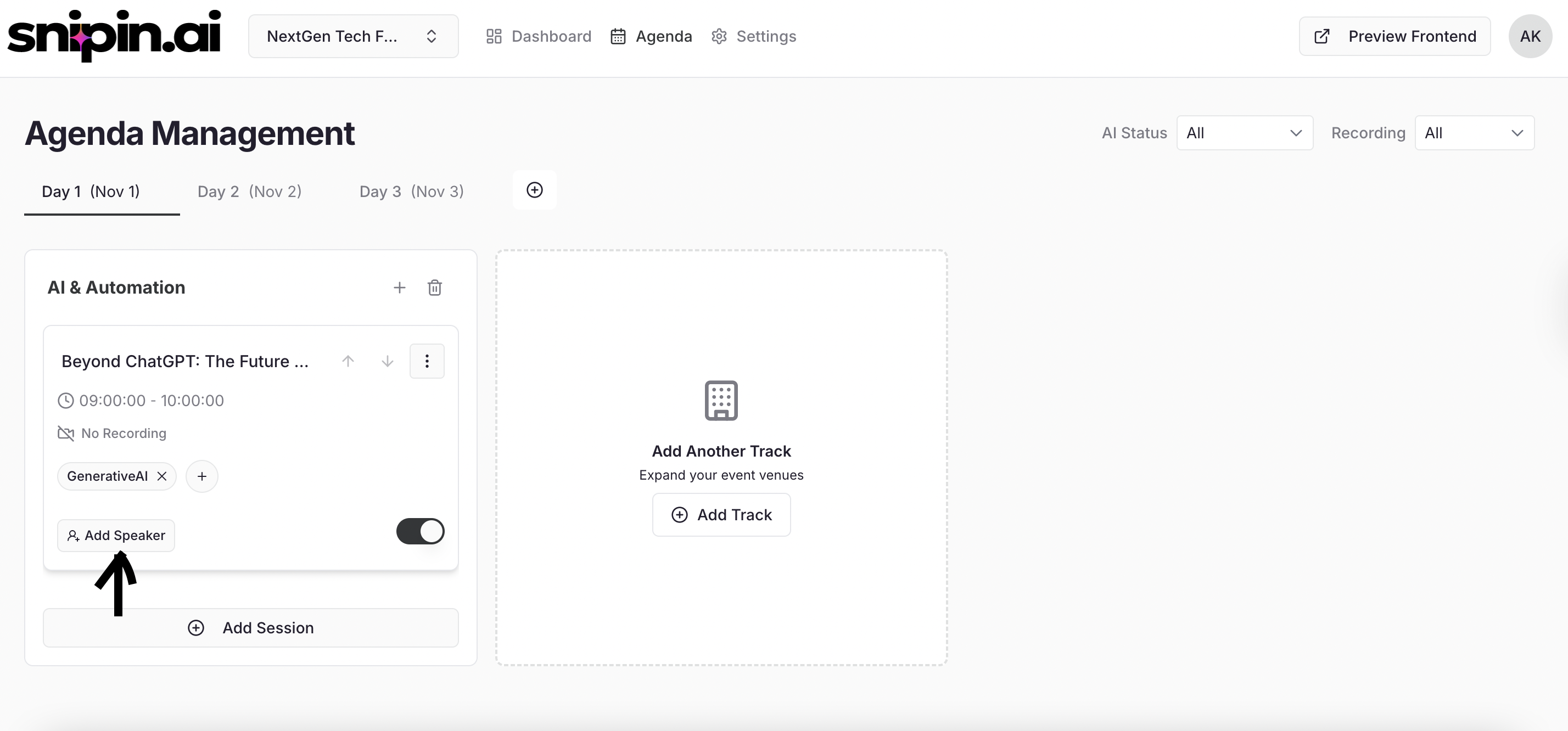Open the AK user avatar menu
Viewport: 1568px width, 731px height.
pyautogui.click(x=1530, y=37)
